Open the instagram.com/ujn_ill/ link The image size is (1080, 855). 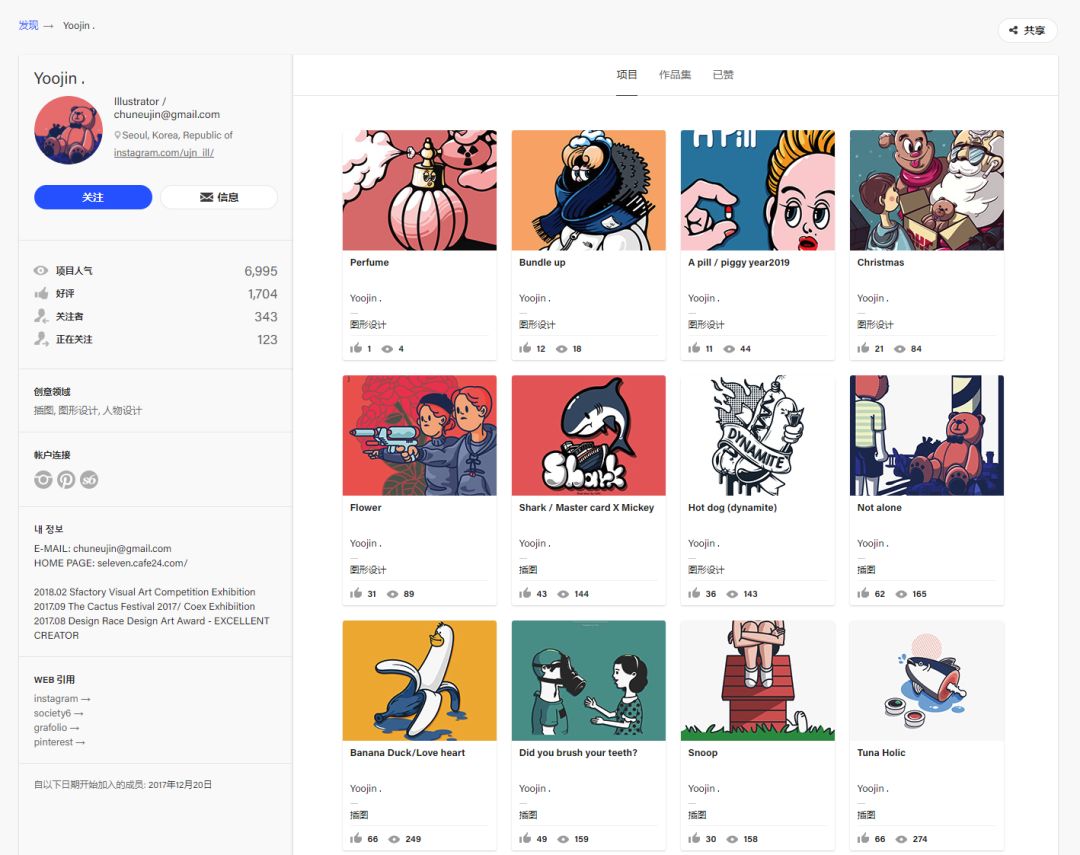click(164, 153)
